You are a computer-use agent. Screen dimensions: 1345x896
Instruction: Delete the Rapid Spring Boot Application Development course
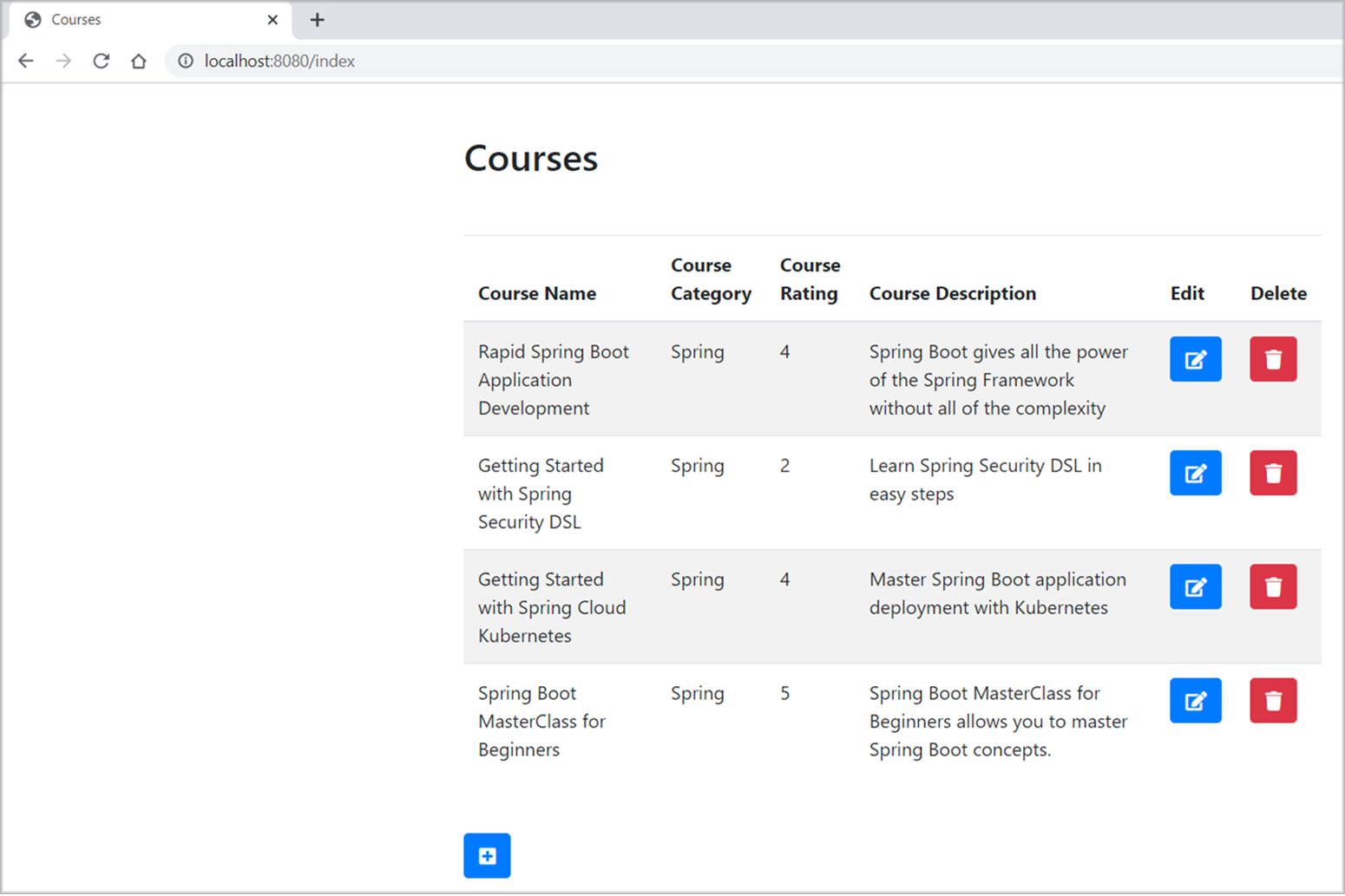1273,359
